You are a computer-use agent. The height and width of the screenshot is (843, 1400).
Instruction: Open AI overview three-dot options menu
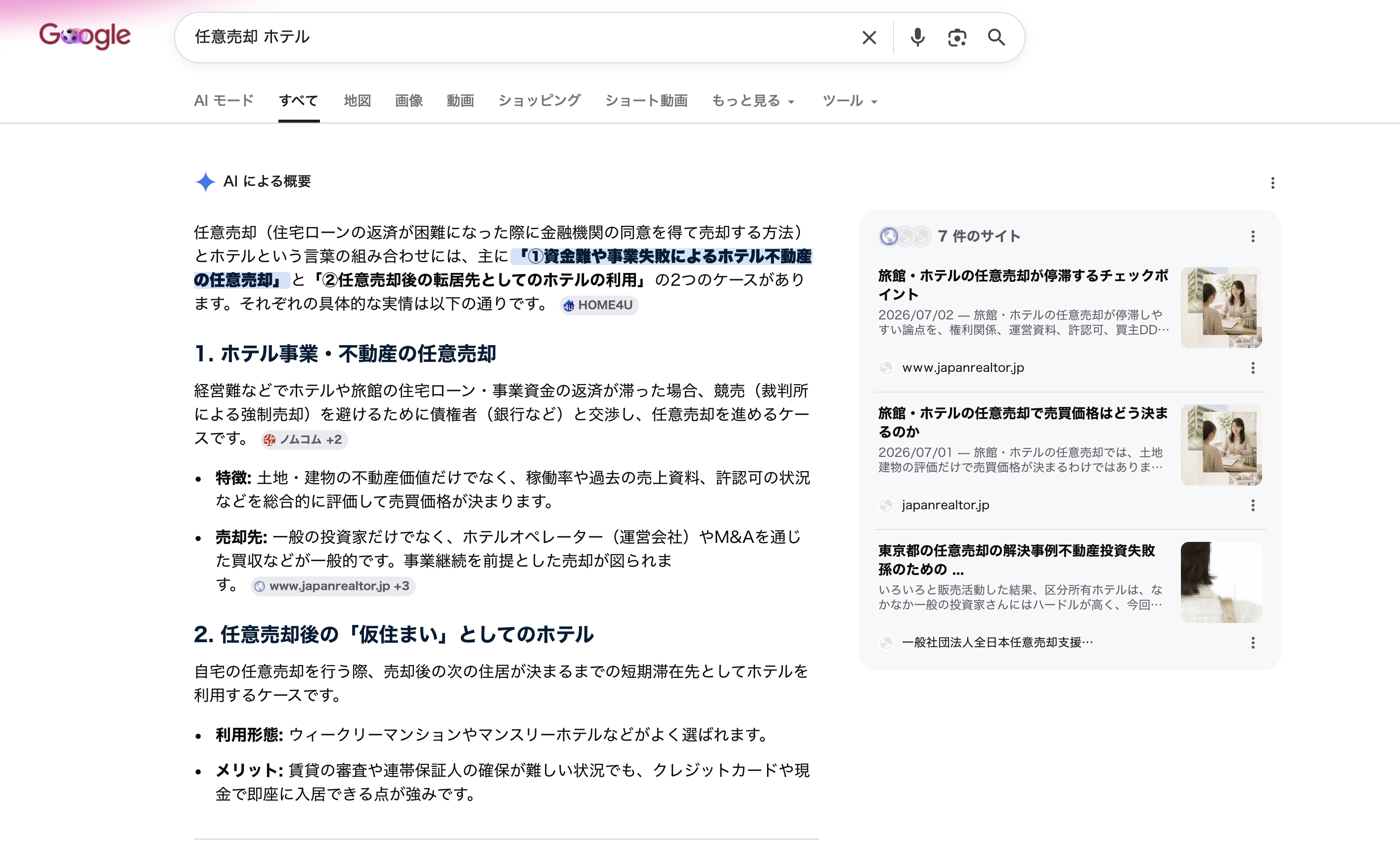coord(1273,183)
